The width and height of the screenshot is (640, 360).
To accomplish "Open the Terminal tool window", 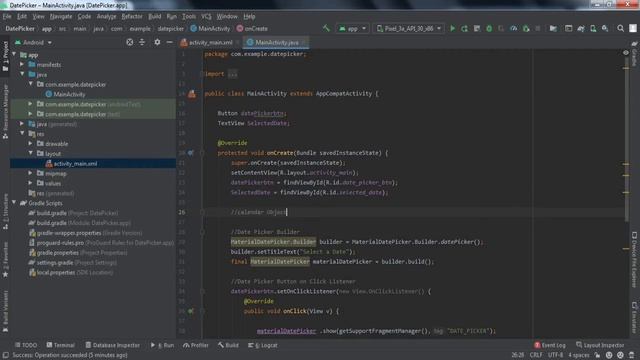I will (60, 345).
